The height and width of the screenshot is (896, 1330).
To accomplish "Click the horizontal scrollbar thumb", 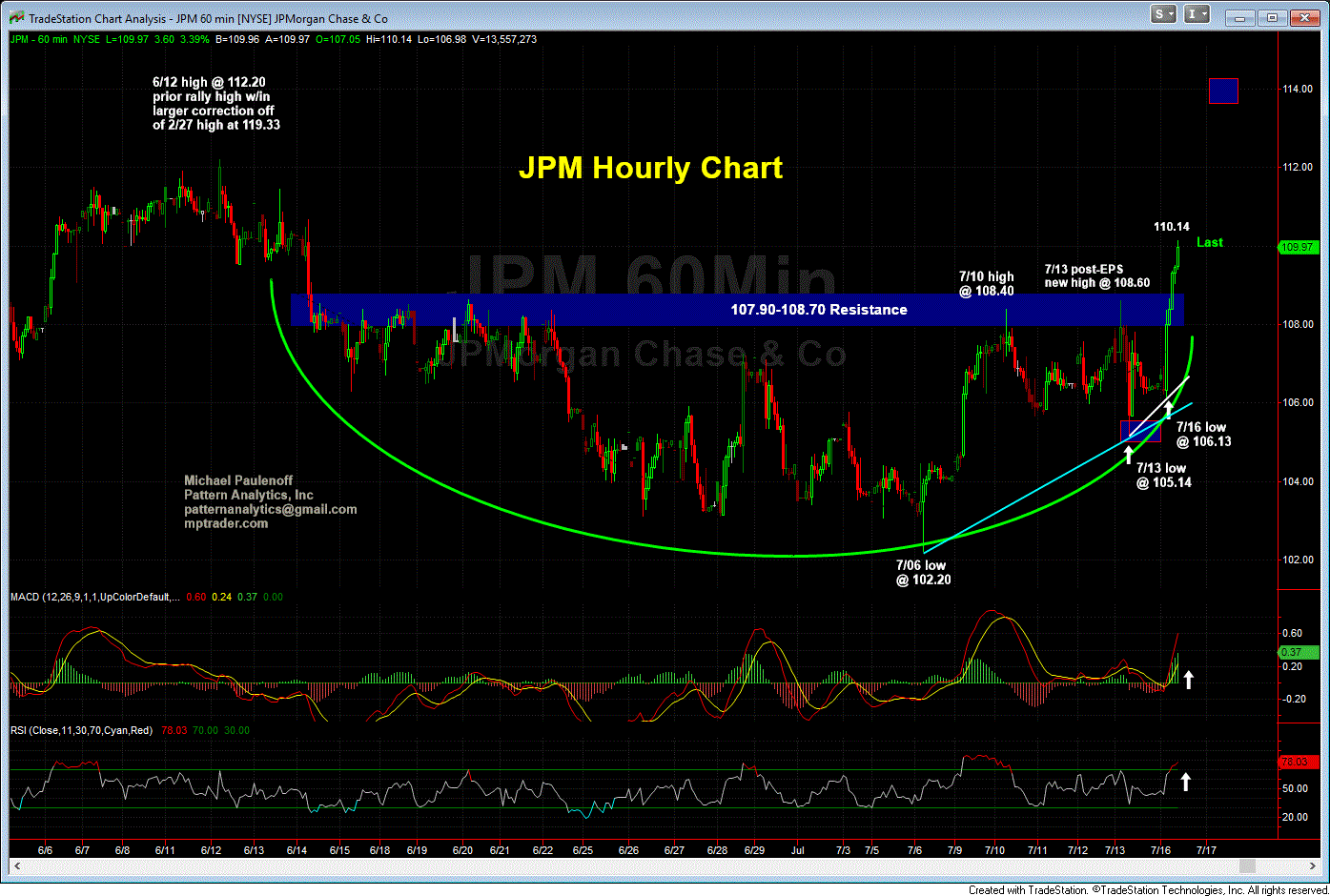I will click(x=1246, y=865).
